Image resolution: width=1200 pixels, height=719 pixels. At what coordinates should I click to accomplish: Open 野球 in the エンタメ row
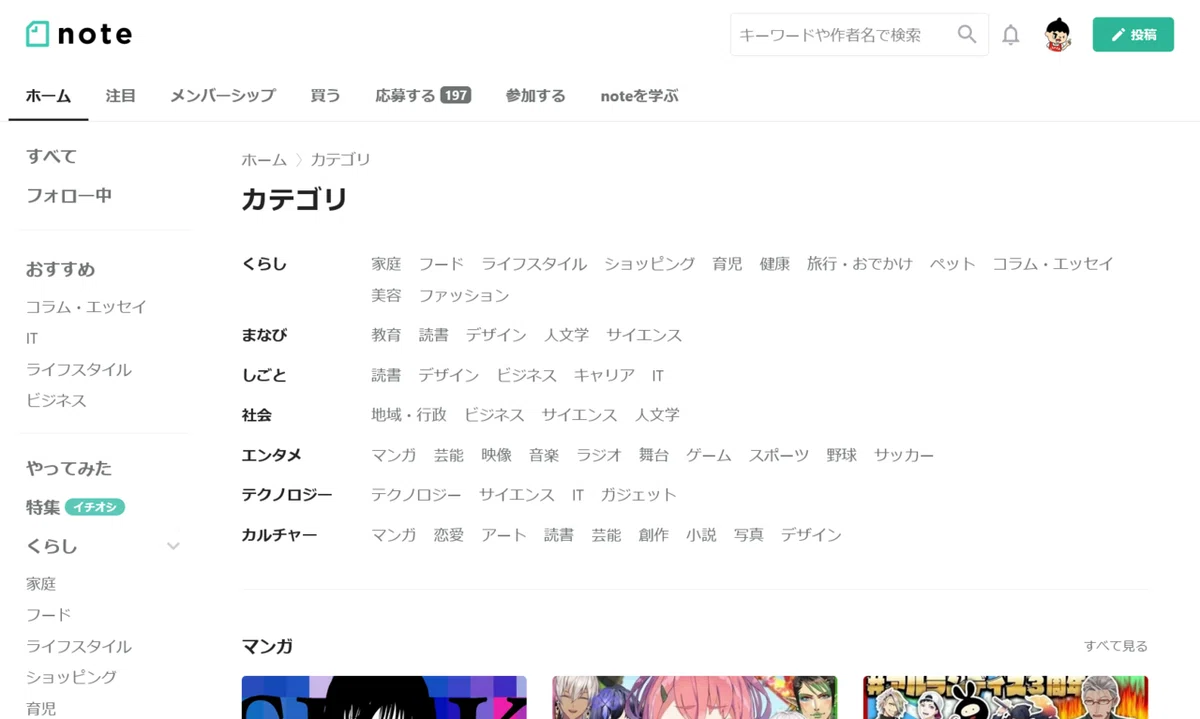842,455
